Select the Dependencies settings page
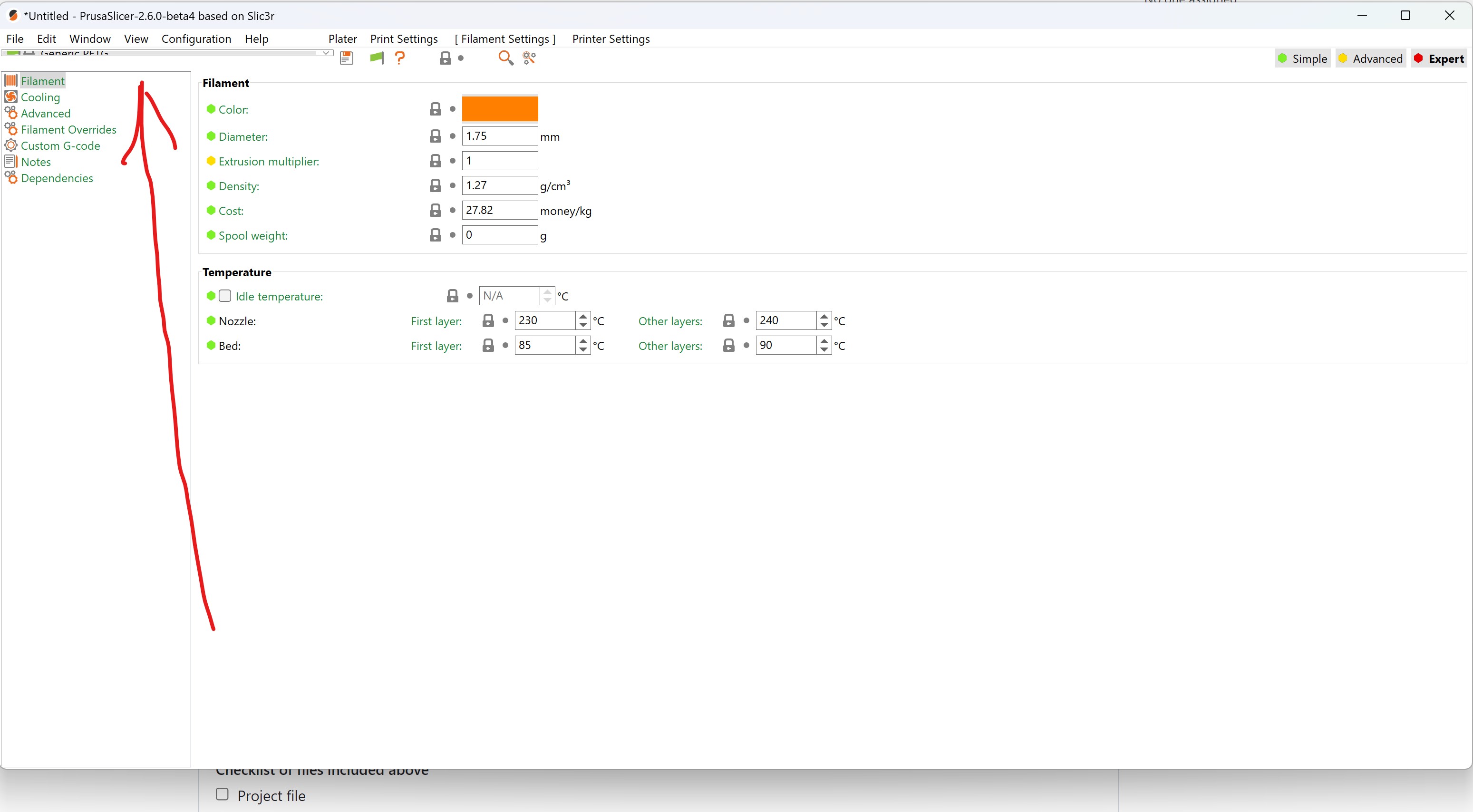This screenshot has height=812, width=1473. click(x=57, y=178)
